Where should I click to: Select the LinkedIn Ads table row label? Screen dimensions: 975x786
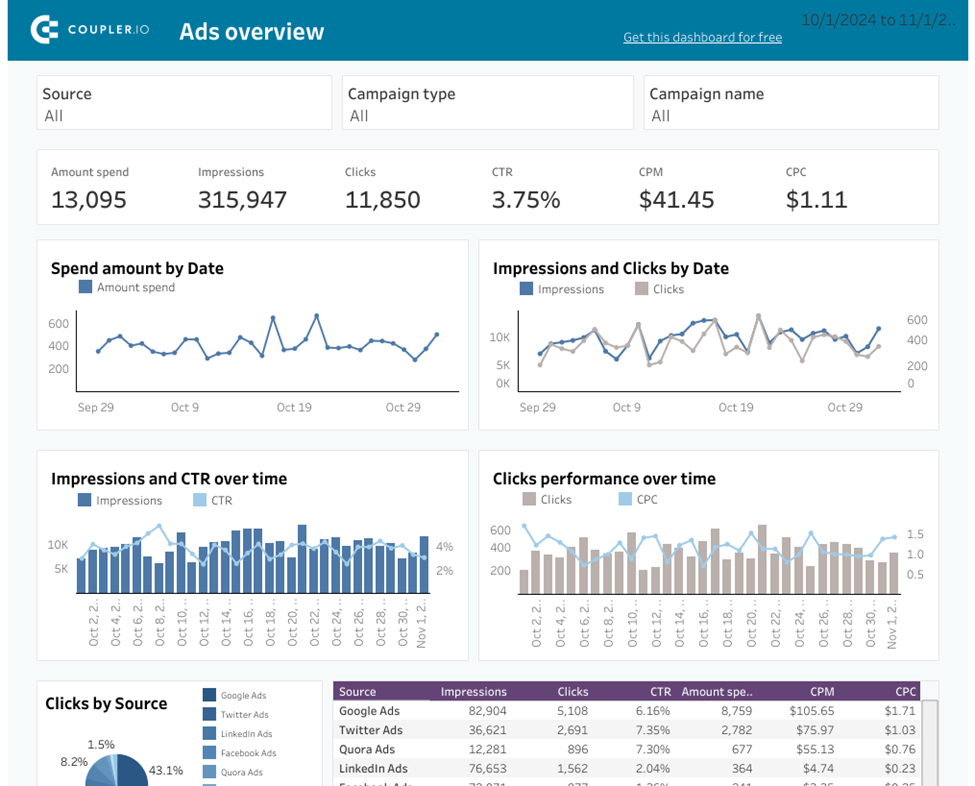373,769
